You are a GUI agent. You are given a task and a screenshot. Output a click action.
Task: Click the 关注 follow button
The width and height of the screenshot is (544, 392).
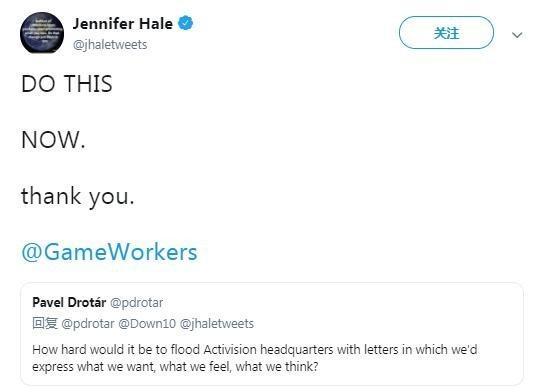click(446, 33)
